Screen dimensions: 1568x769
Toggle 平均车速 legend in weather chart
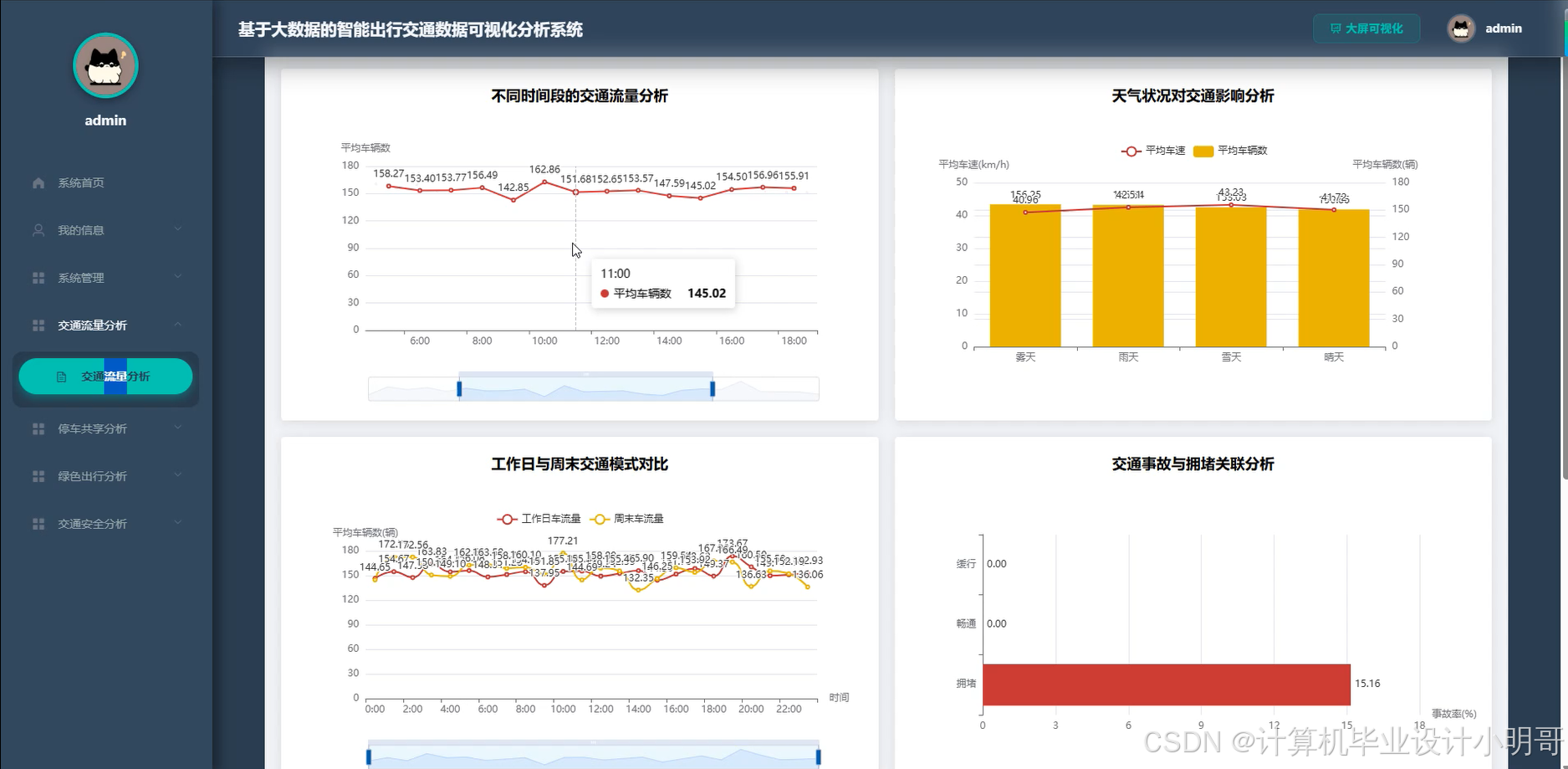click(x=1153, y=151)
